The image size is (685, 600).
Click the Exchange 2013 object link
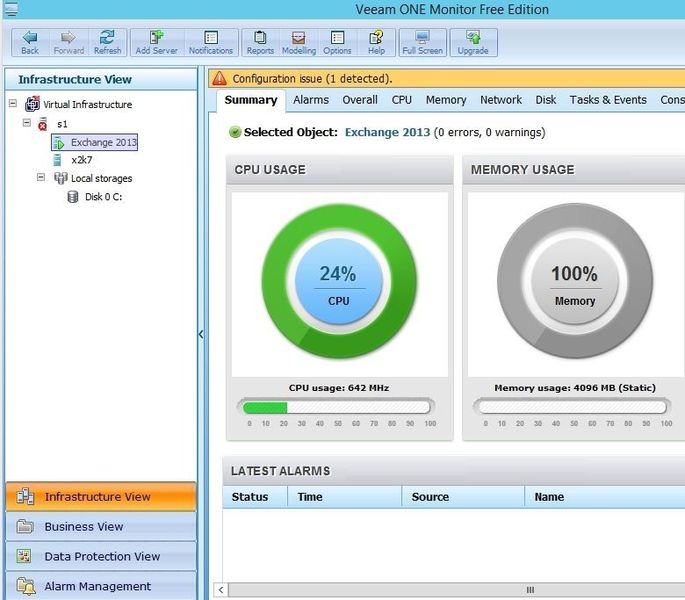[x=387, y=132]
